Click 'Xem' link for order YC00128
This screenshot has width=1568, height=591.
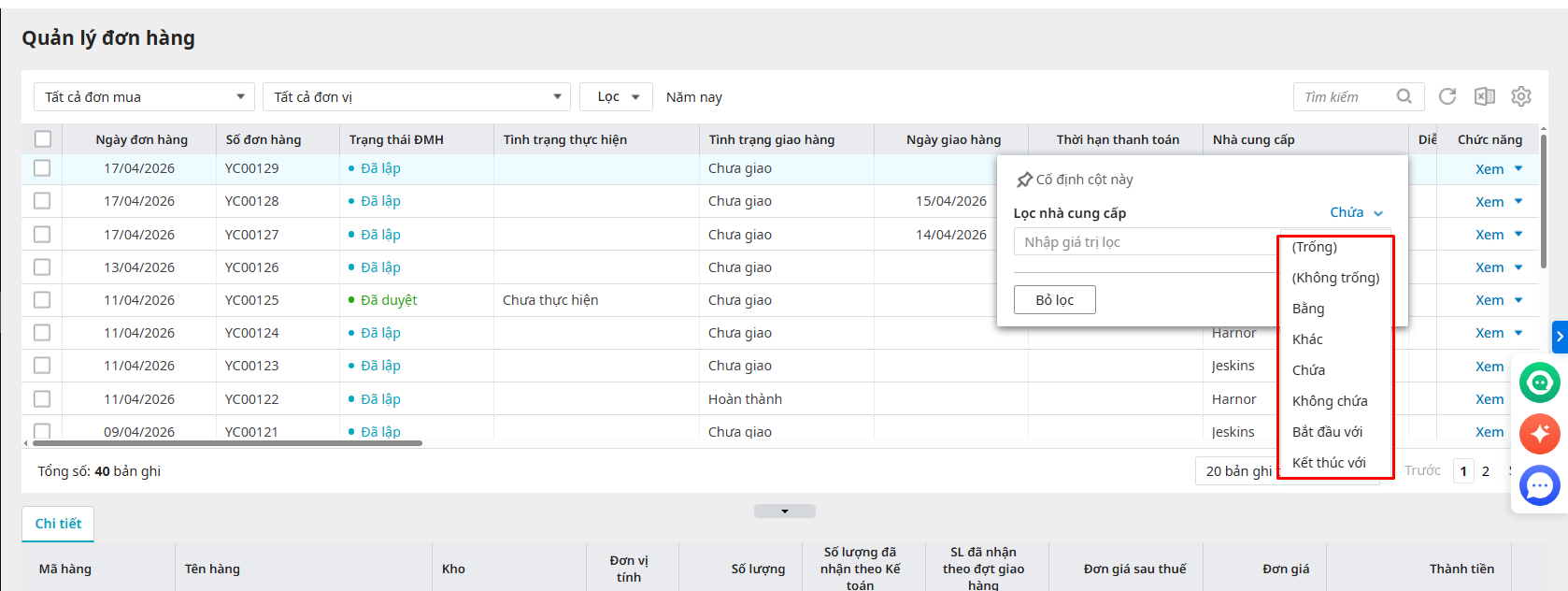pyautogui.click(x=1490, y=202)
